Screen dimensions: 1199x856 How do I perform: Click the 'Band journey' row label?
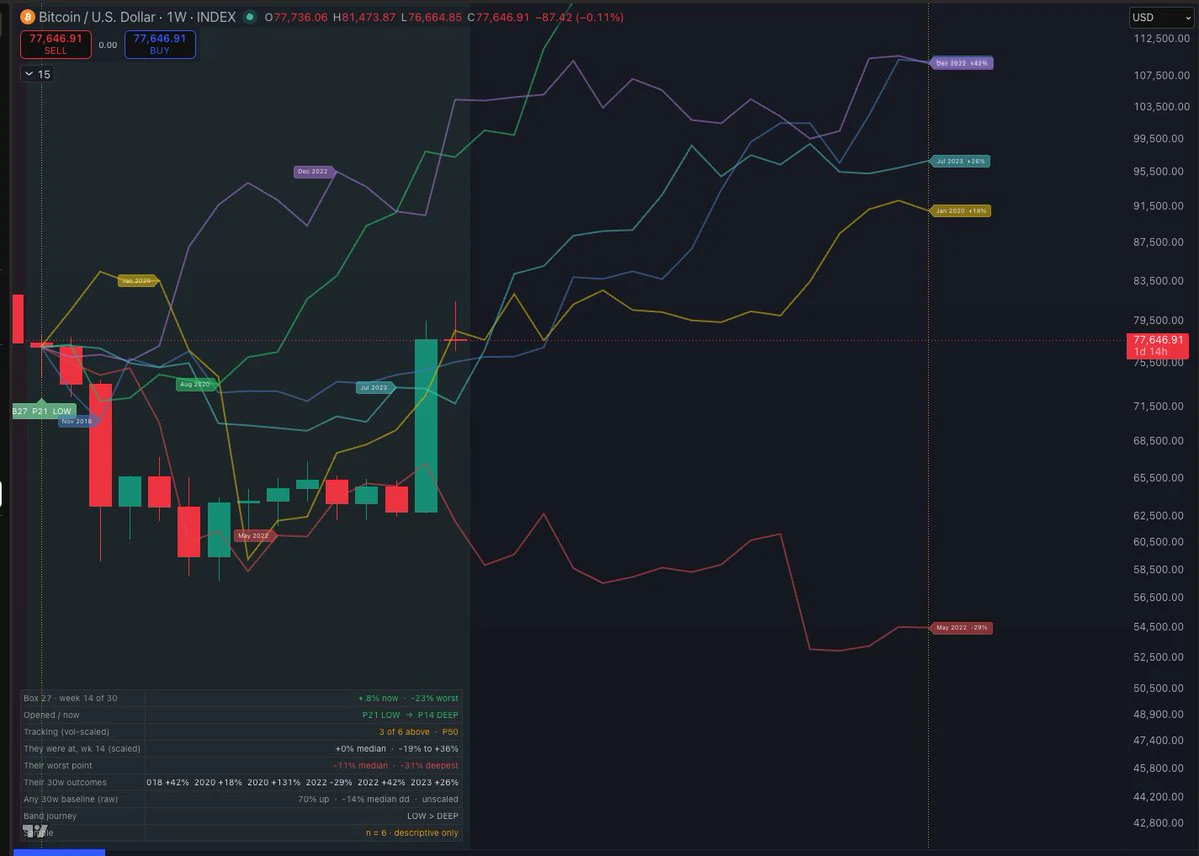point(50,816)
